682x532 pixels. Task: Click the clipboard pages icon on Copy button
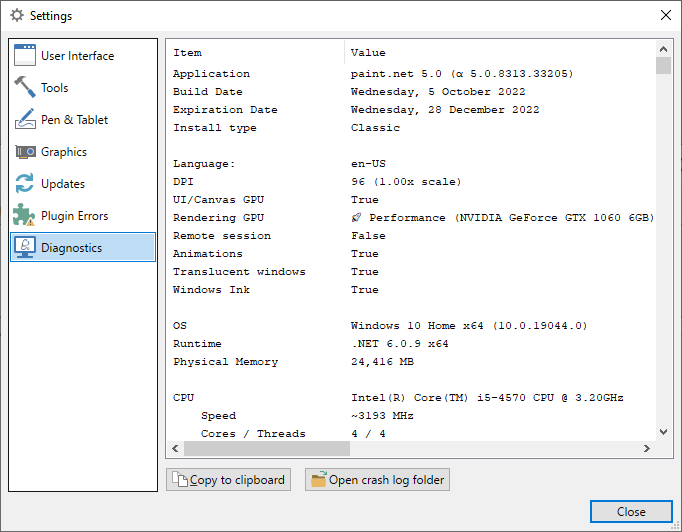179,479
